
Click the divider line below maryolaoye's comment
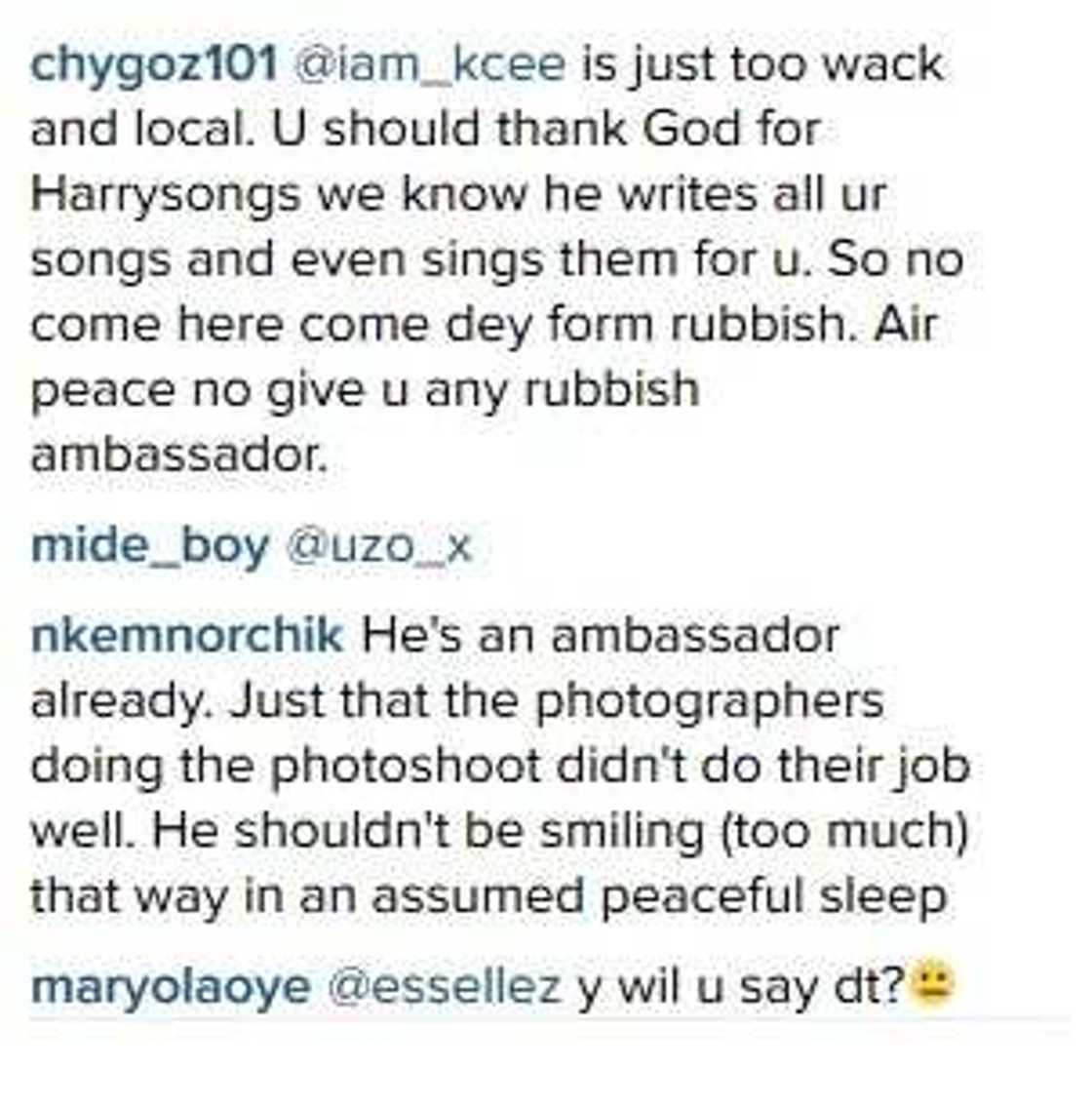pyautogui.click(x=550, y=1020)
